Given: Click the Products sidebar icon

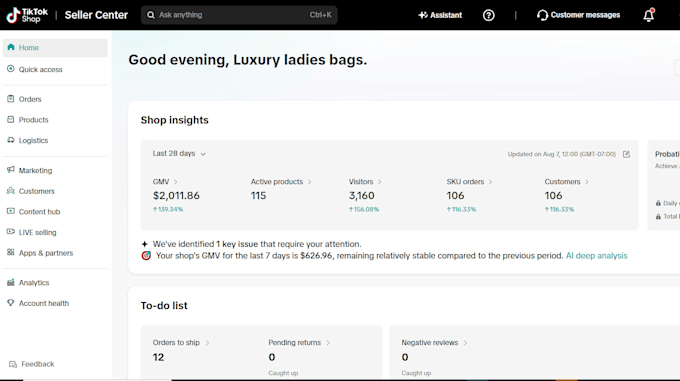Looking at the screenshot, I should coord(11,119).
